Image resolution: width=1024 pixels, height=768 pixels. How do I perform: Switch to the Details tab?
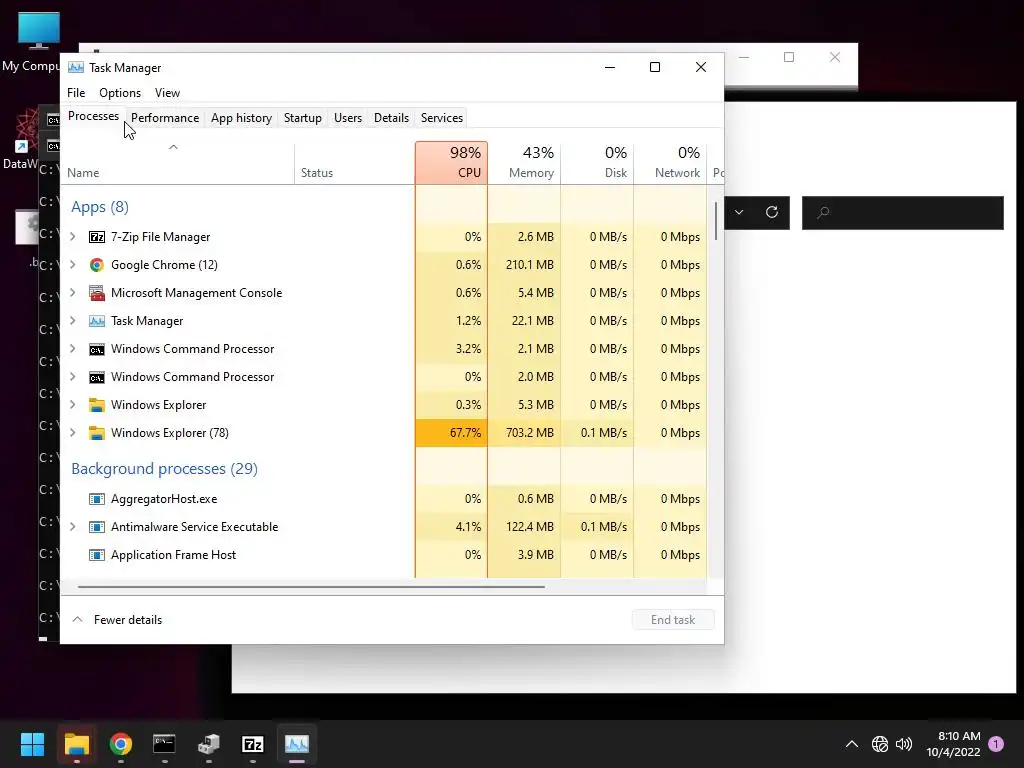pos(391,118)
